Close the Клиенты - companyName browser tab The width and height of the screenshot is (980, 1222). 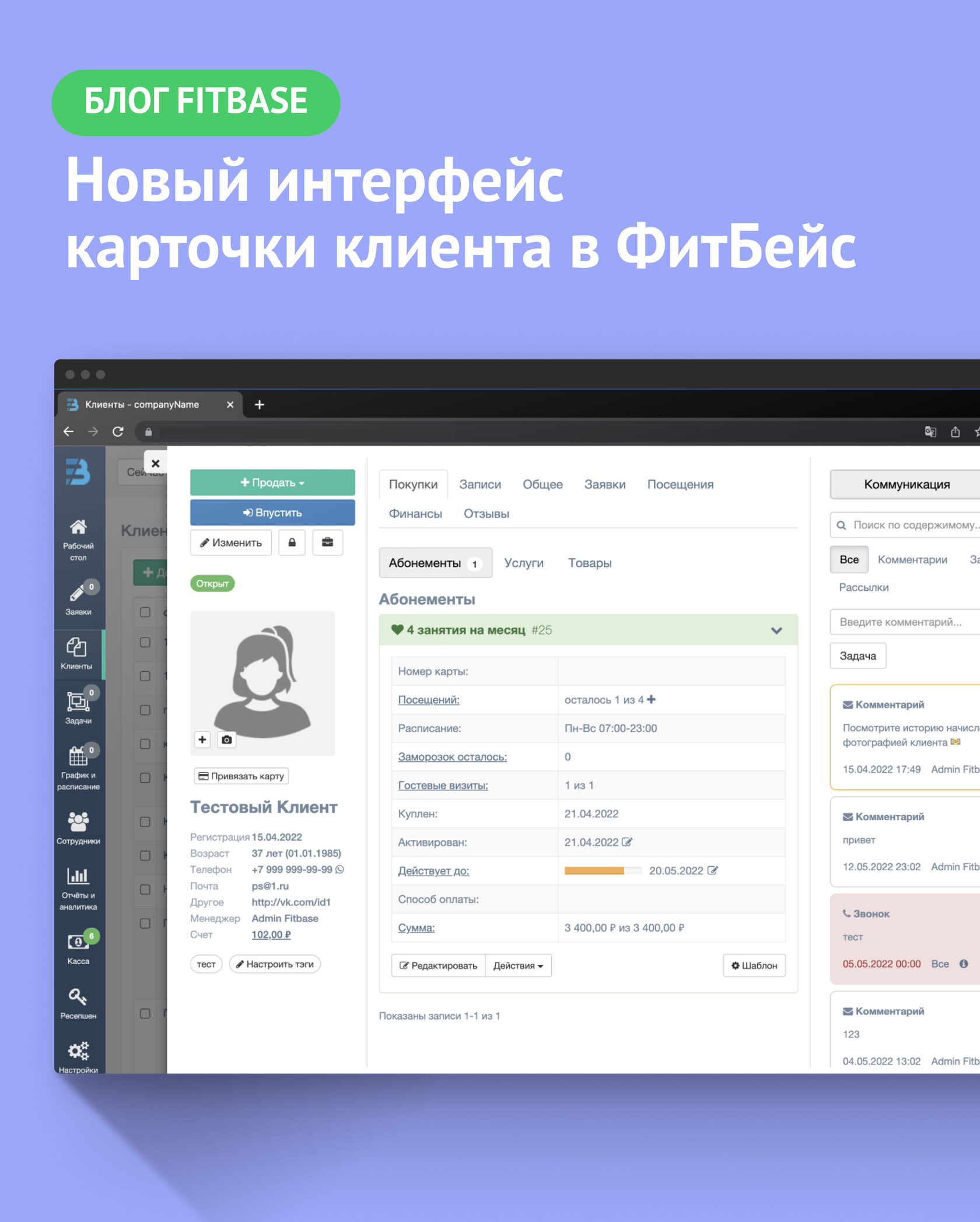230,405
